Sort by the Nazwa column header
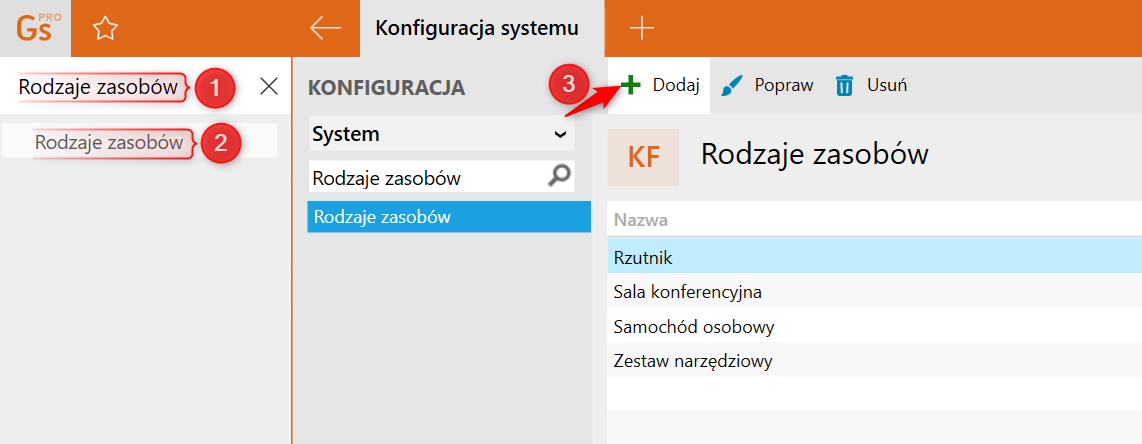The image size is (1142, 444). 641,220
